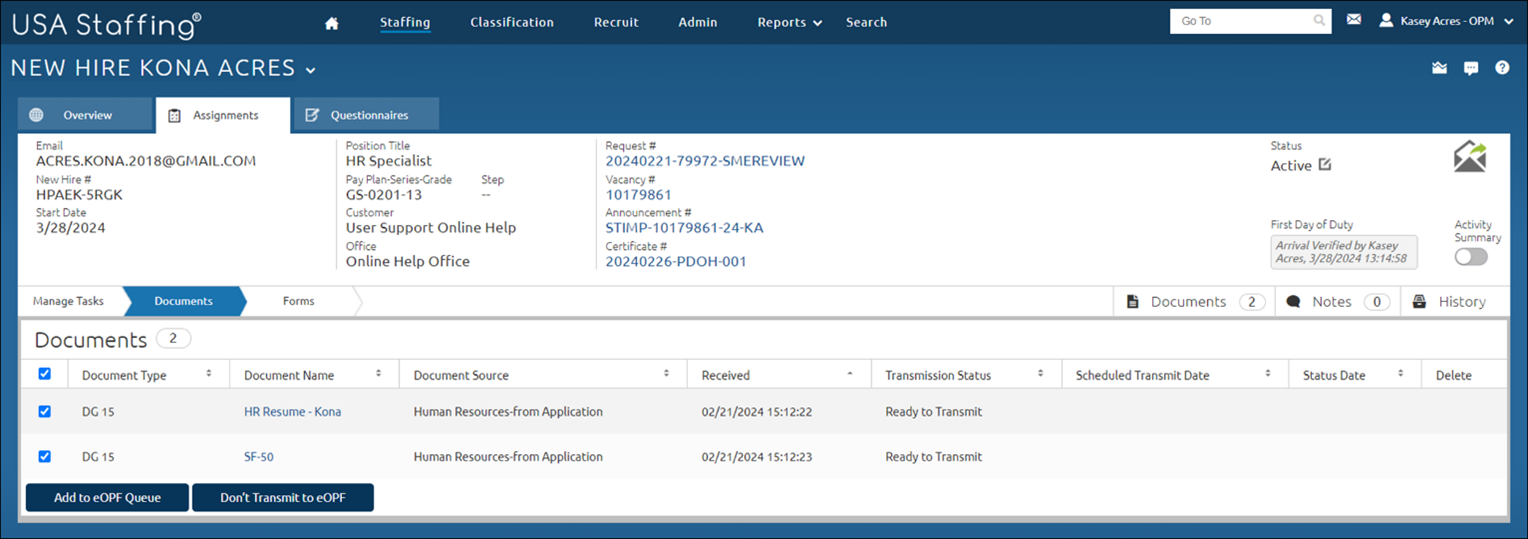1528x539 pixels.
Task: Open the Search menu item
Action: coord(866,22)
